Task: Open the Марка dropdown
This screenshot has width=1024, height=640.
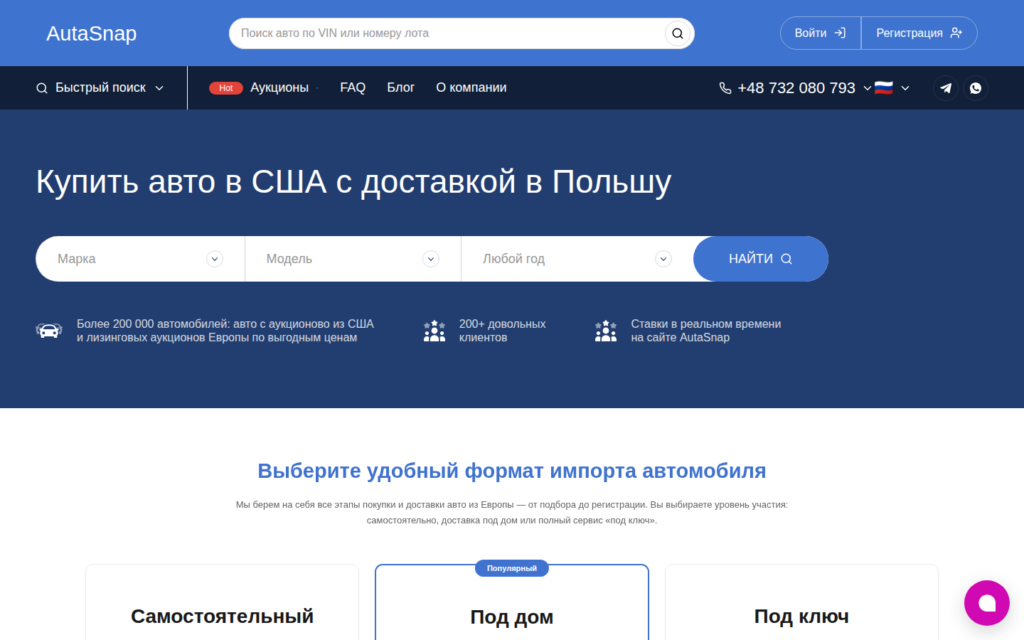Action: tap(140, 259)
